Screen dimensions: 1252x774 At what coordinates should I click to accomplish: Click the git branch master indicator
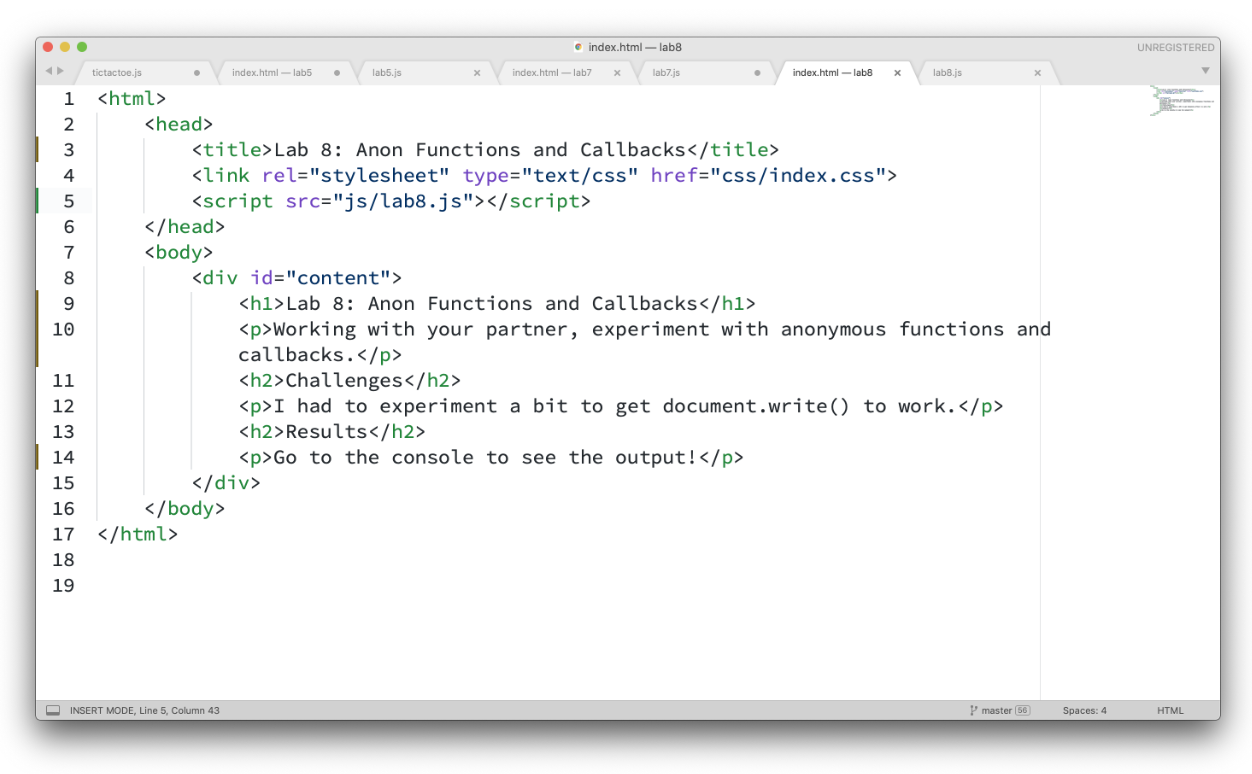991,711
